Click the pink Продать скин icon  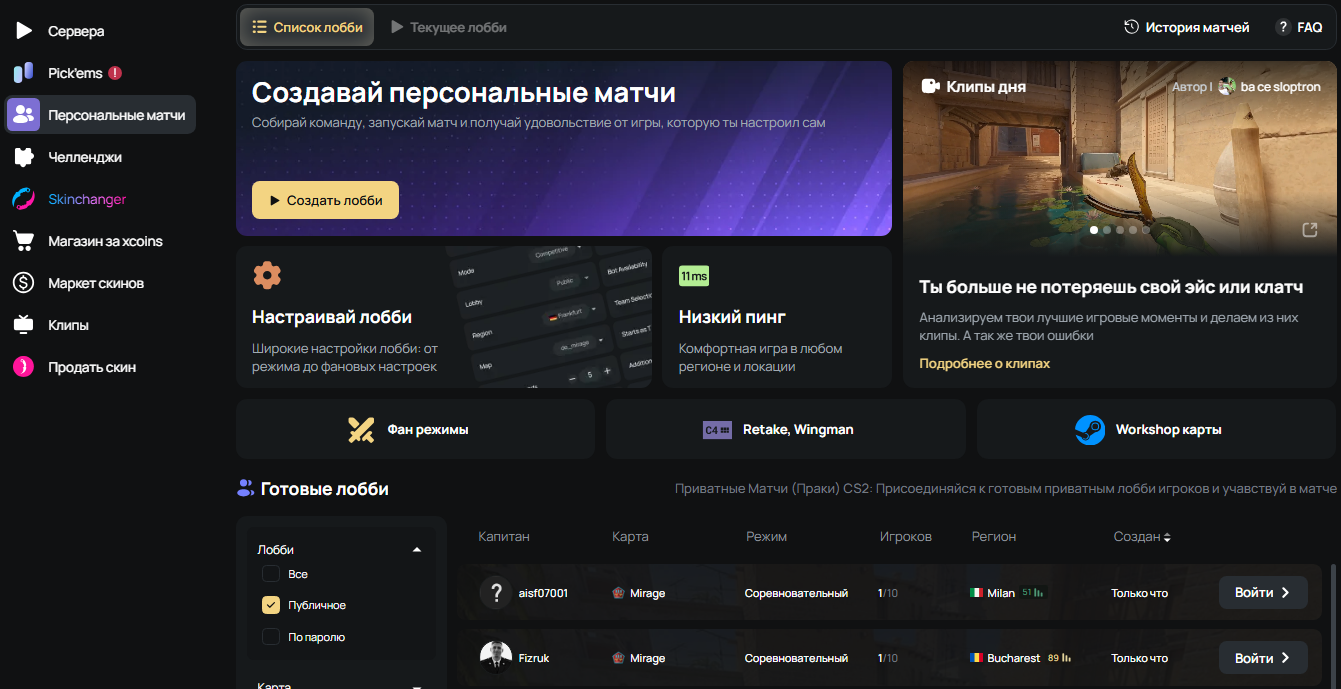point(23,367)
